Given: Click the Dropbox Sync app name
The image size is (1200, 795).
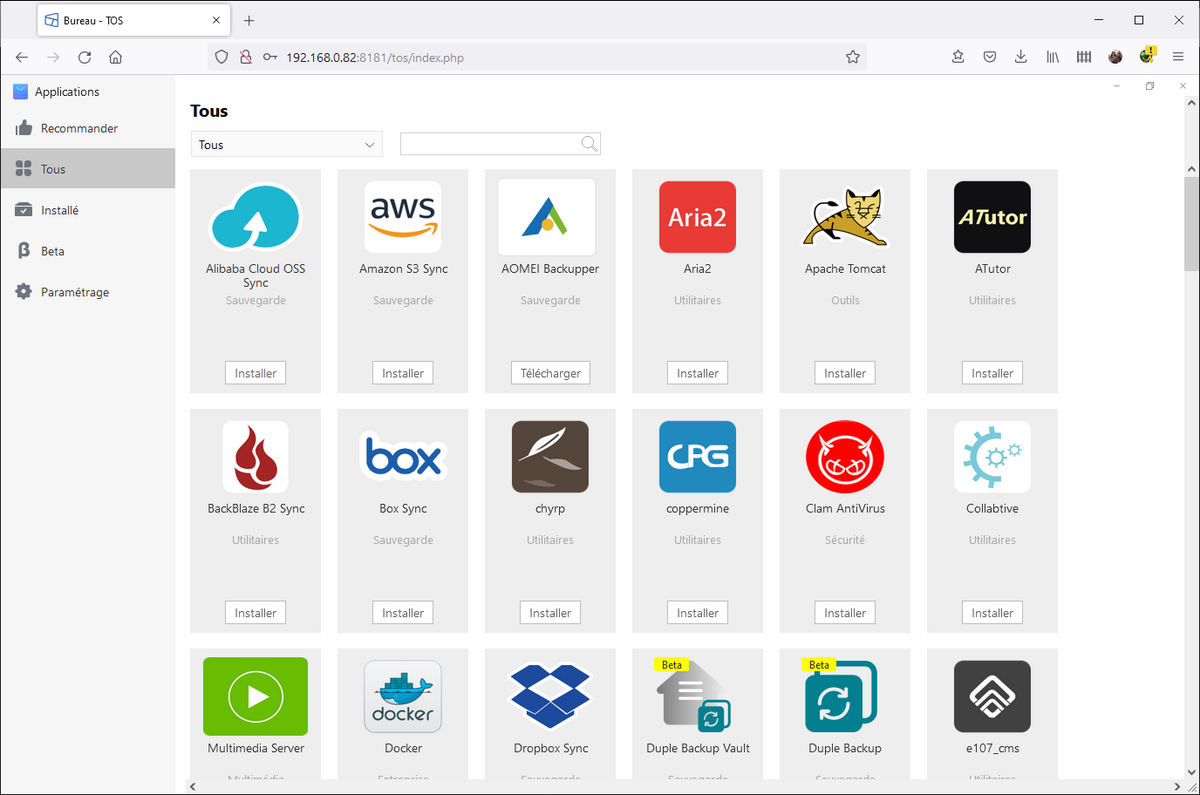Looking at the screenshot, I should (551, 748).
